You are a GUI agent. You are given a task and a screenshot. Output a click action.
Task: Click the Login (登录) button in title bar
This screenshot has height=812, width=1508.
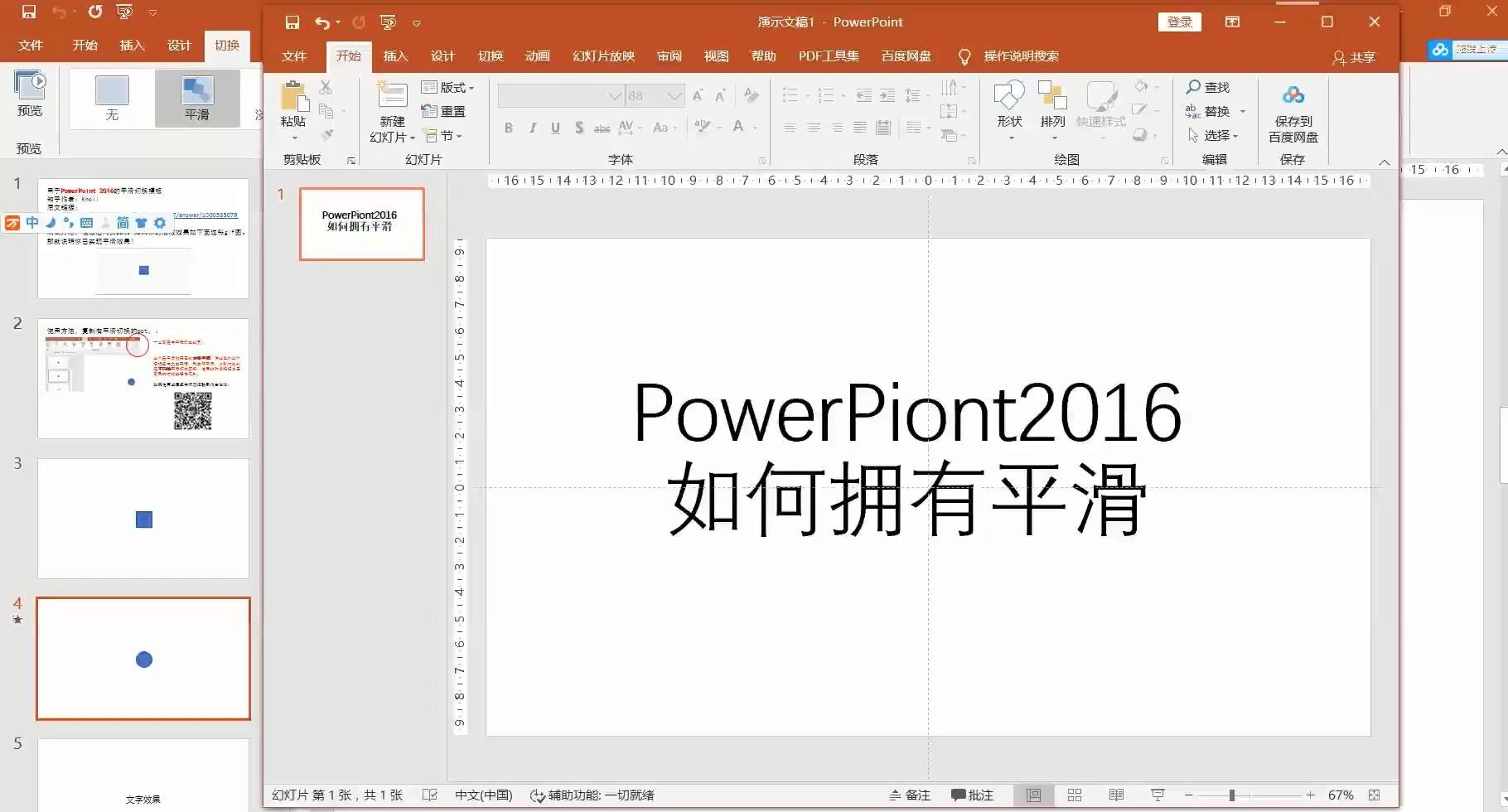[x=1179, y=22]
